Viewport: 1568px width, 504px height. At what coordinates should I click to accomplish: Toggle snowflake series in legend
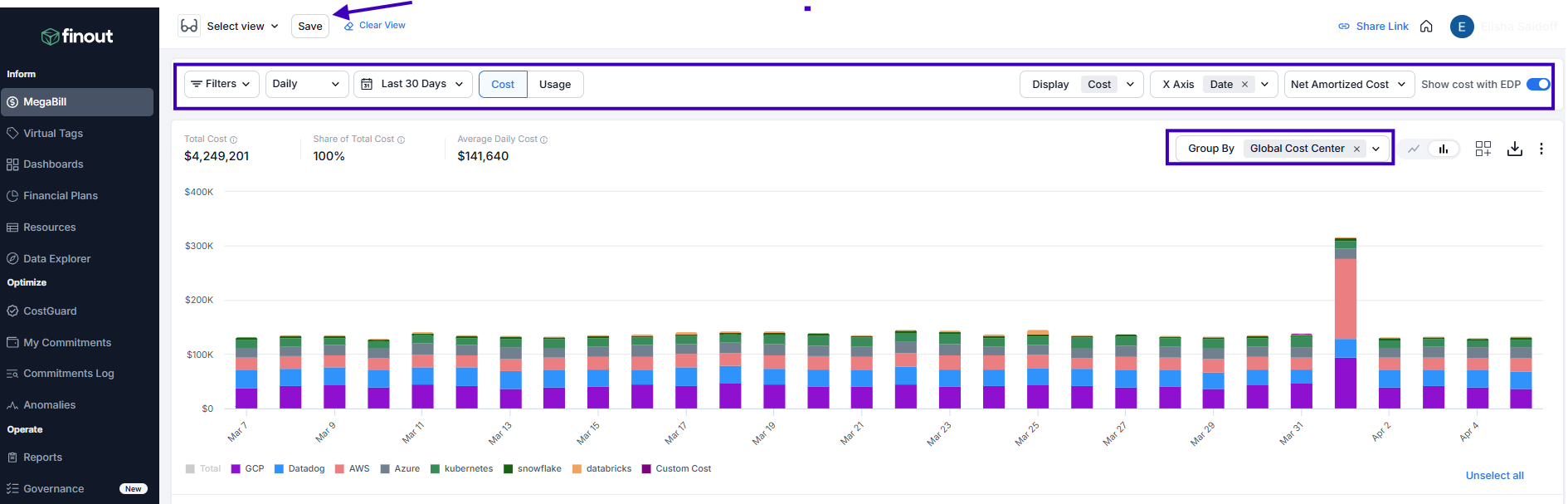click(x=533, y=469)
